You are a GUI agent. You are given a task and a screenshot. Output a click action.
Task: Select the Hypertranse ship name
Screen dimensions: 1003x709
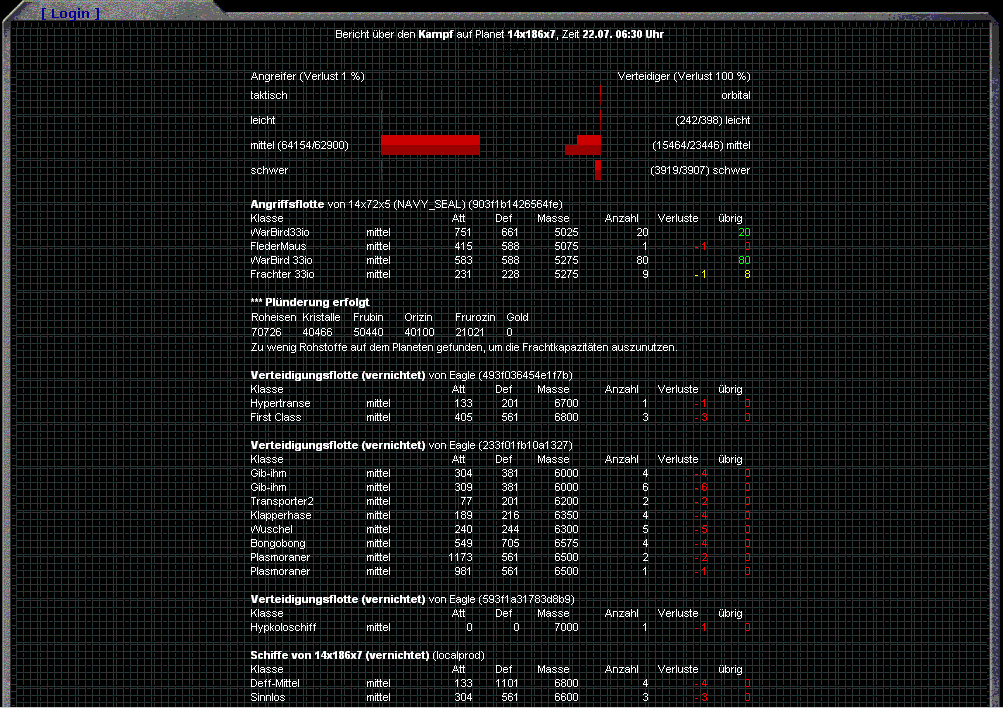[280, 404]
